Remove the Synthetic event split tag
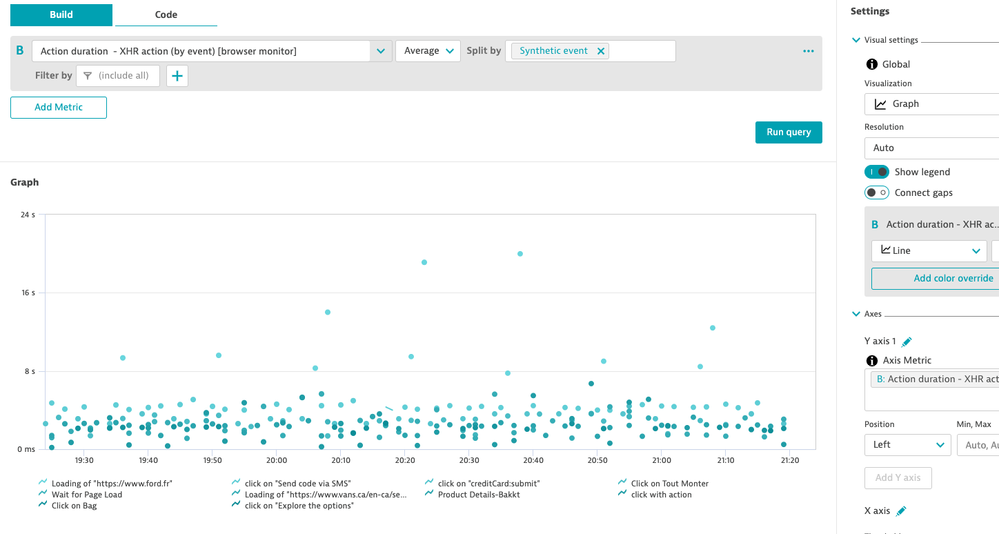 (601, 51)
